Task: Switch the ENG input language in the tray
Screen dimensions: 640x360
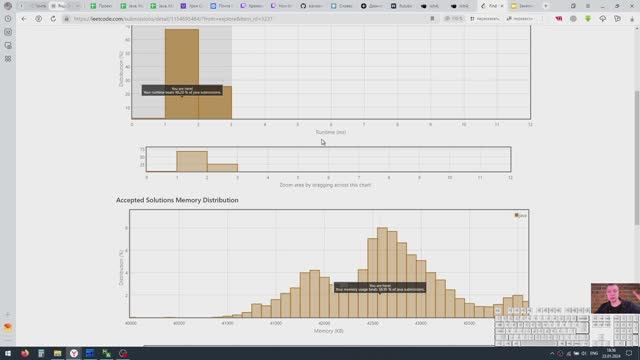Action: (594, 353)
